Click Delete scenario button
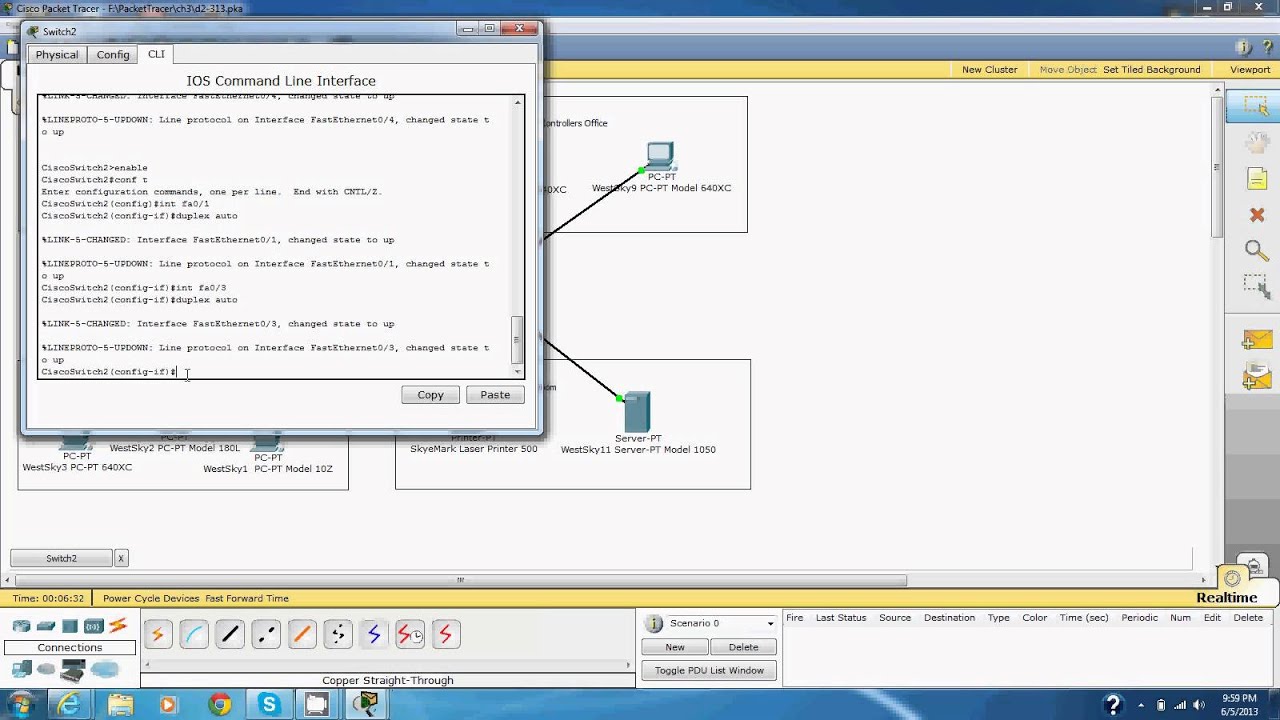1280x720 pixels. (743, 647)
